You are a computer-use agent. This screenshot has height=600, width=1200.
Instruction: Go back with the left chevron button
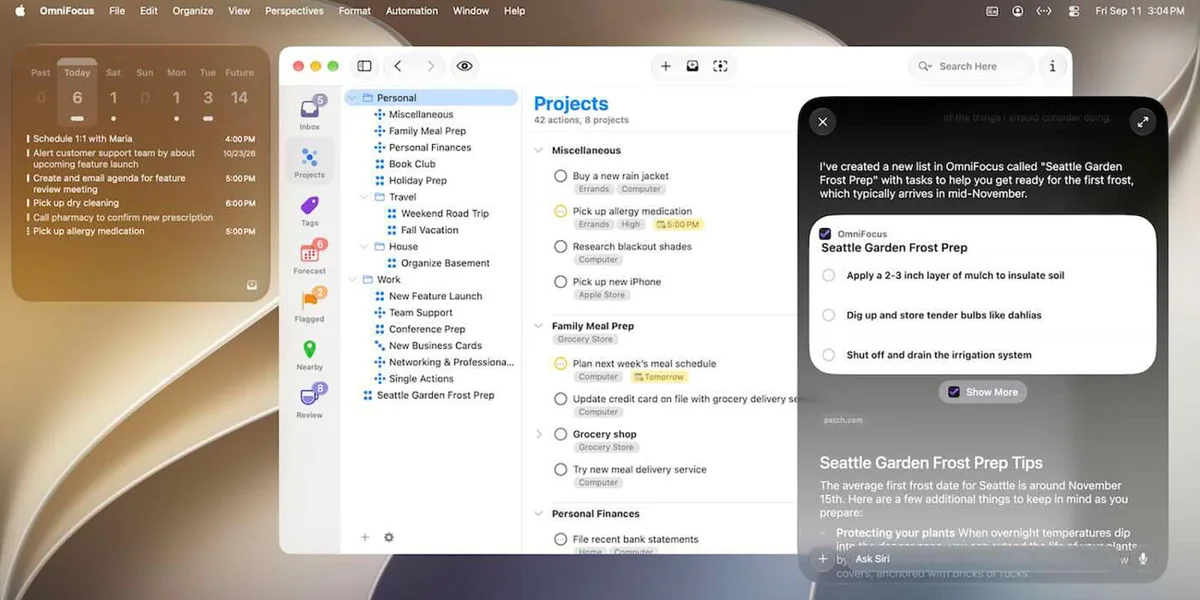tap(398, 66)
